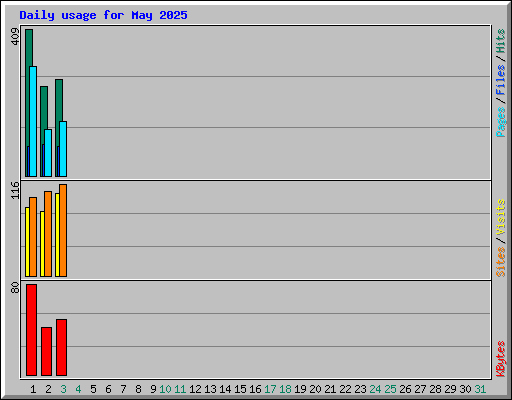Click the 80 axis maximum label
512x400 pixels.
point(15,288)
